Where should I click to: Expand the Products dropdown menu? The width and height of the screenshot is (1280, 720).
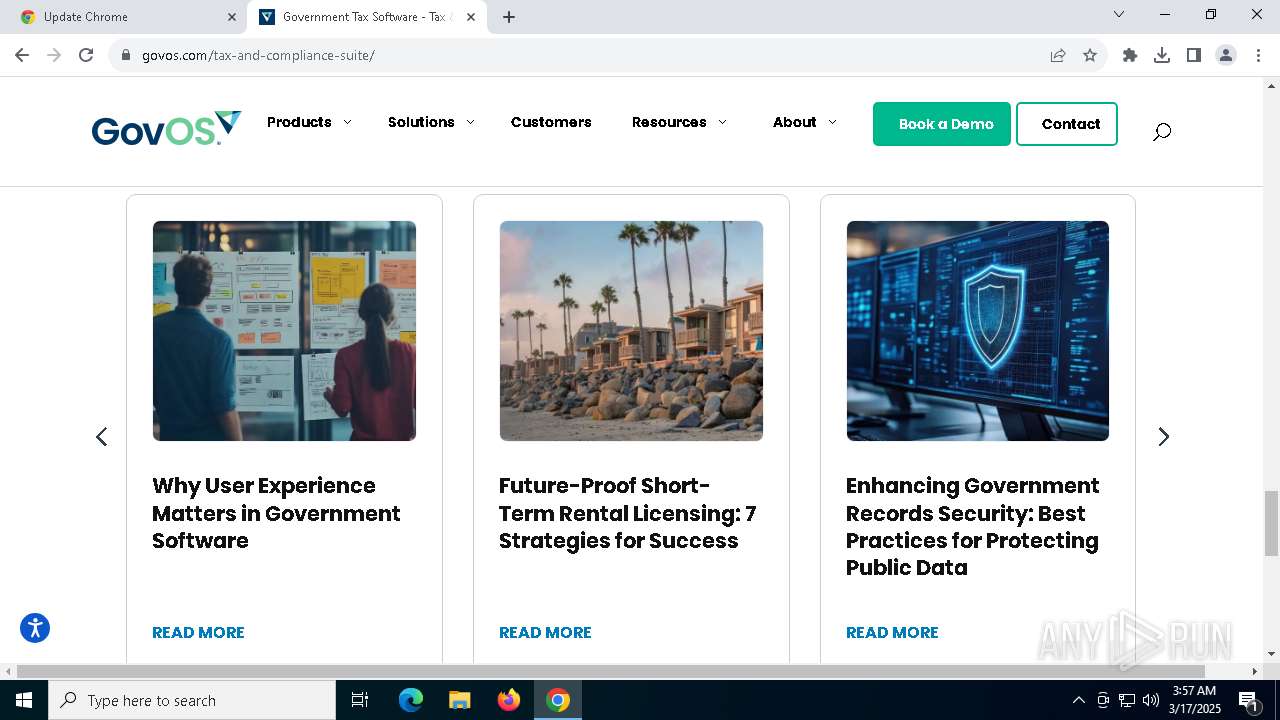[x=309, y=122]
